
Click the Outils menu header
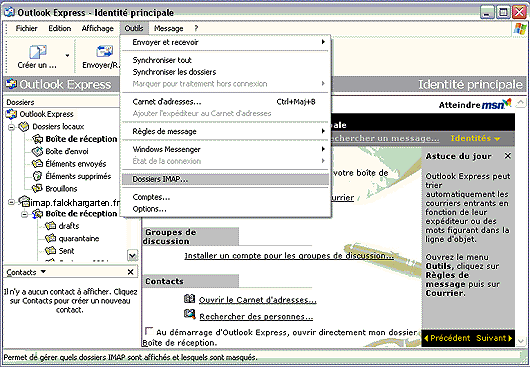[134, 28]
